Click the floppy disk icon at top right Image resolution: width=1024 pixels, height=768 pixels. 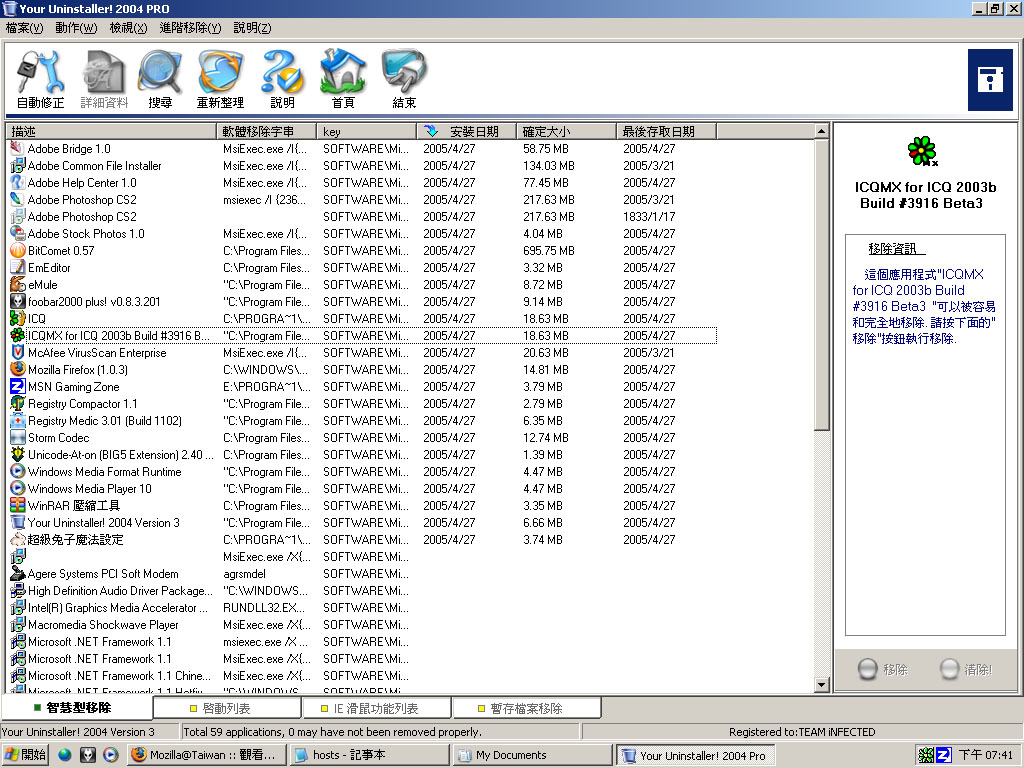point(990,79)
